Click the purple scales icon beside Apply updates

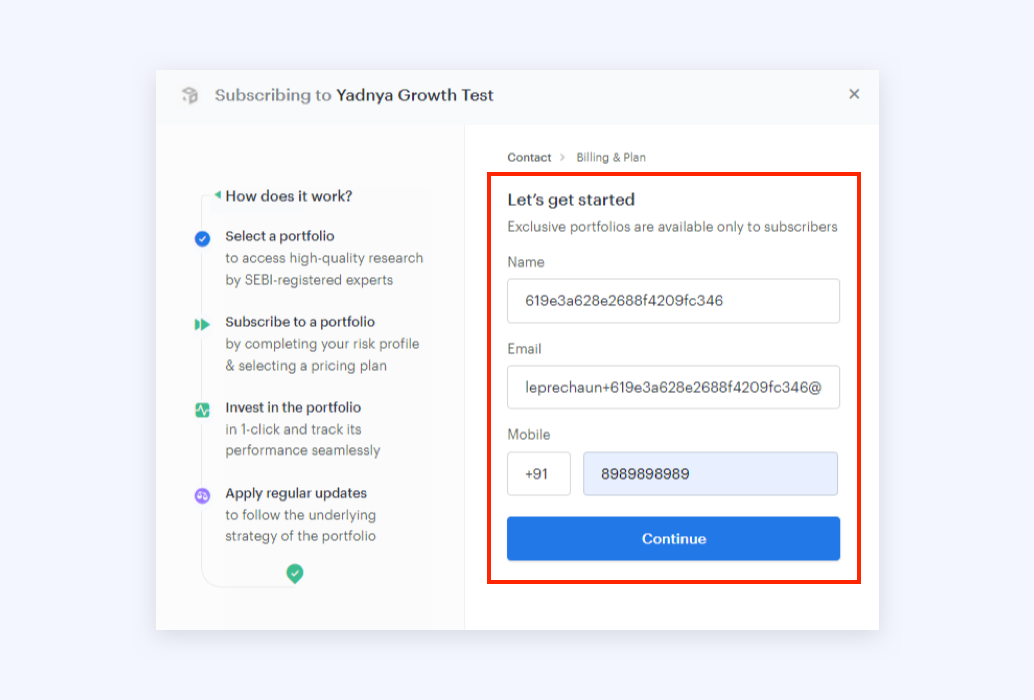point(202,496)
